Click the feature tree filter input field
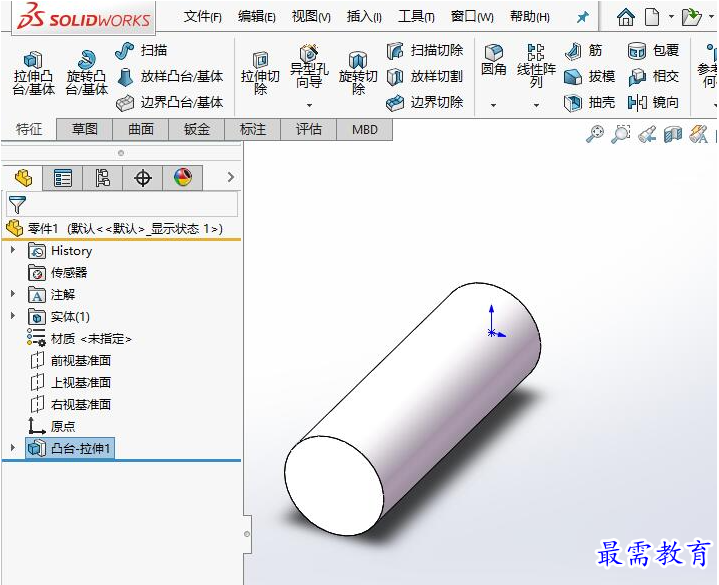The height and width of the screenshot is (585, 719). click(x=122, y=204)
